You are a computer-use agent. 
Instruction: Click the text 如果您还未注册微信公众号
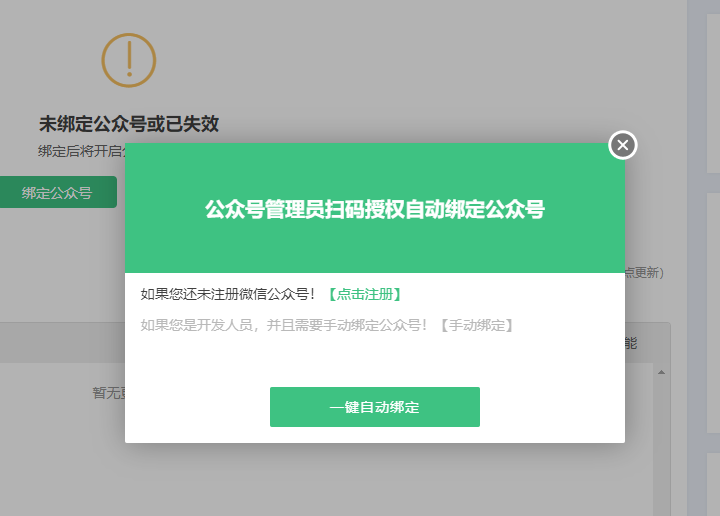point(228,294)
